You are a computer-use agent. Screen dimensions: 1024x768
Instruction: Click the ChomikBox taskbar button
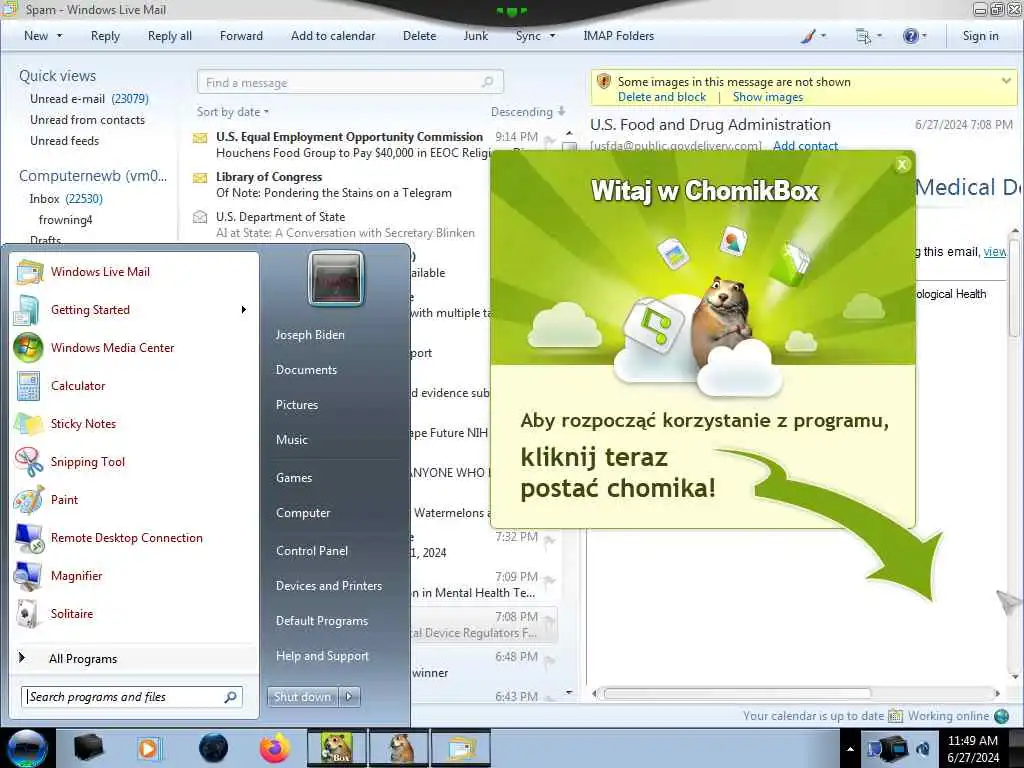337,748
